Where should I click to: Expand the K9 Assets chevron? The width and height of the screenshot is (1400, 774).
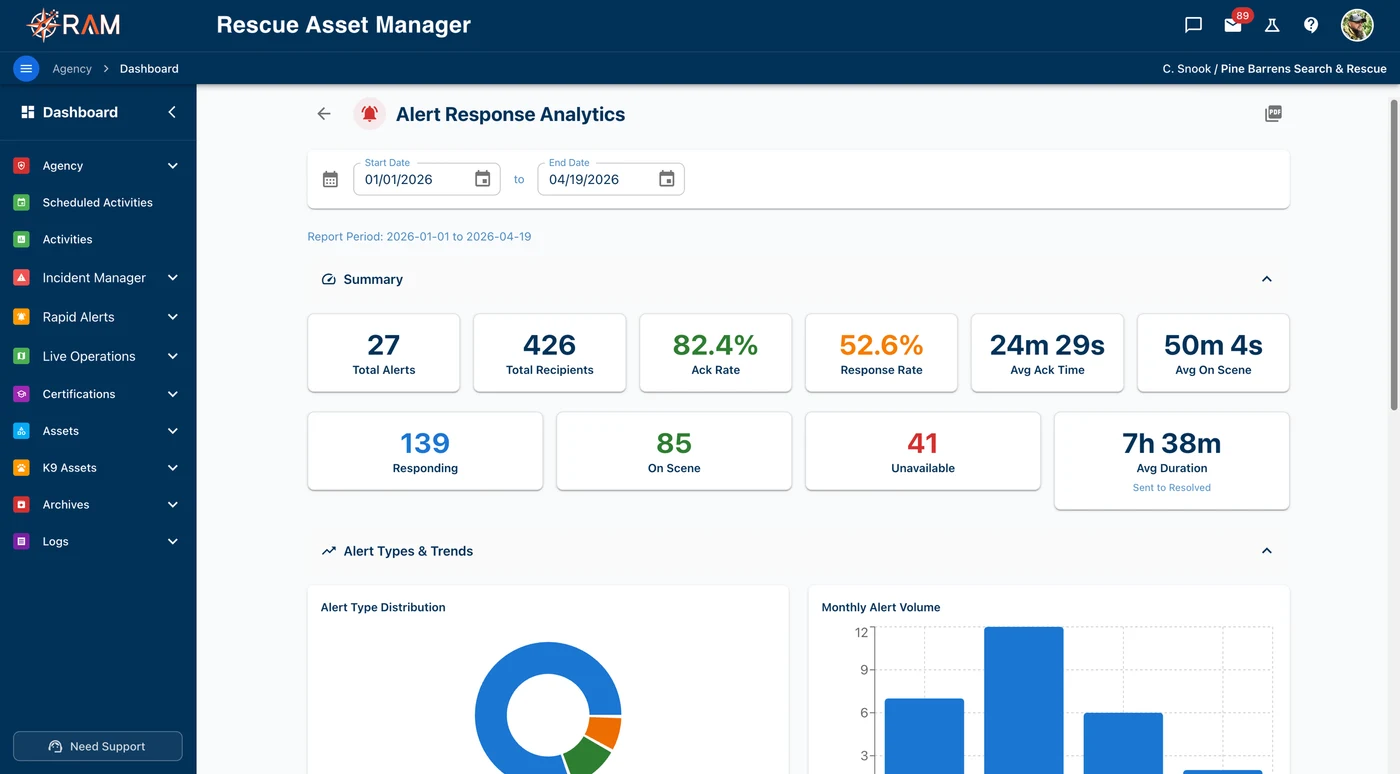click(x=172, y=468)
